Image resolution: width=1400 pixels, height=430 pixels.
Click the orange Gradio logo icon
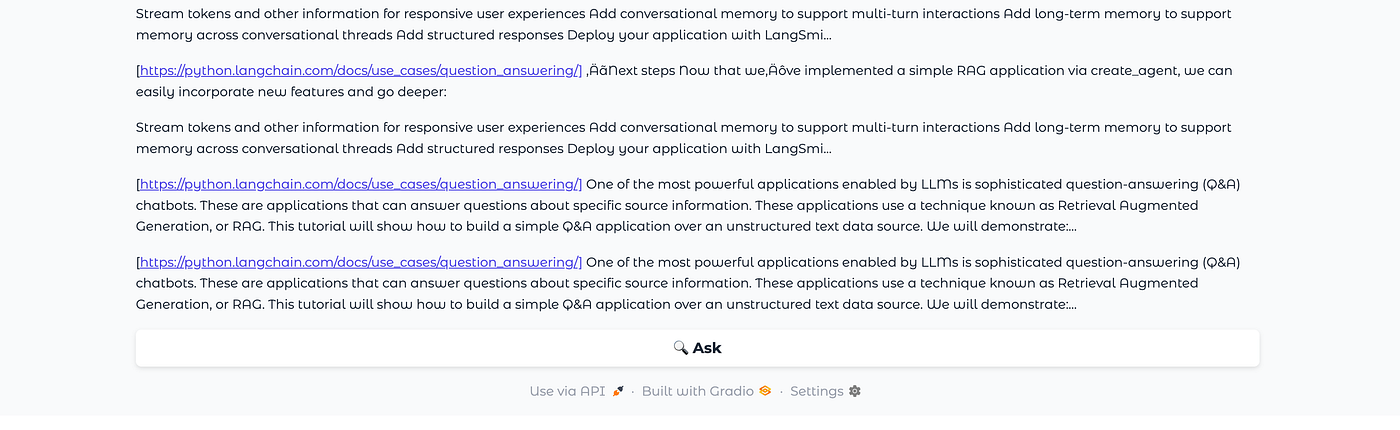tap(765, 391)
